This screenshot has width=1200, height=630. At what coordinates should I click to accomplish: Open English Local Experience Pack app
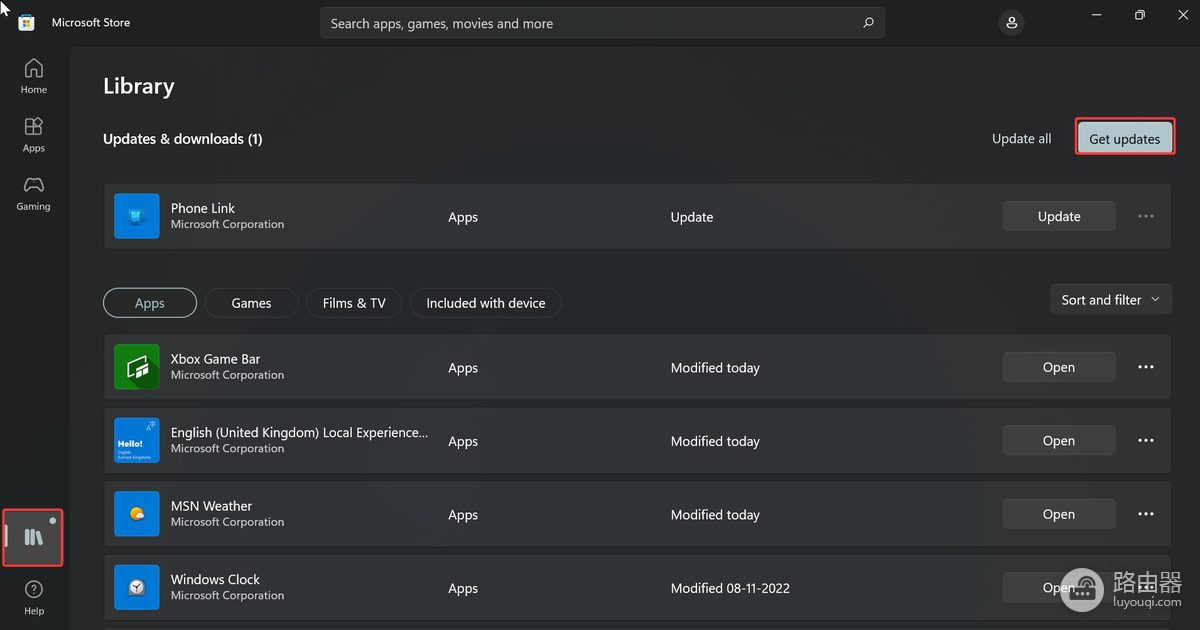coord(1059,441)
